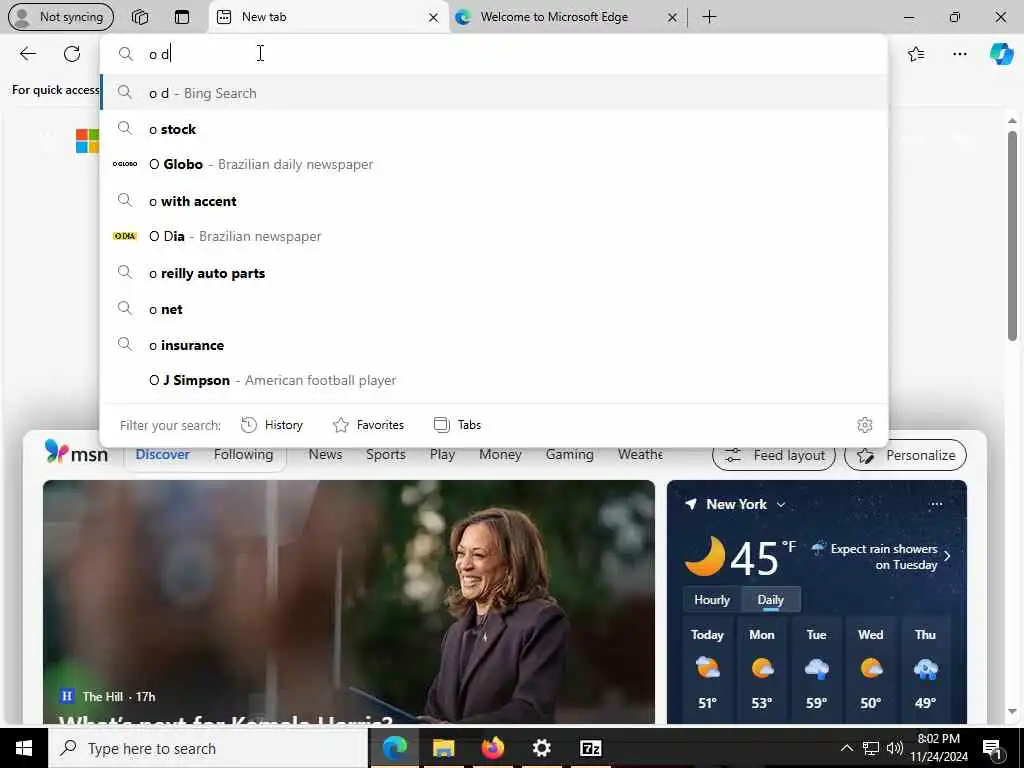This screenshot has height=768, width=1024.
Task: Open Settings gear from taskbar
Action: tap(541, 748)
